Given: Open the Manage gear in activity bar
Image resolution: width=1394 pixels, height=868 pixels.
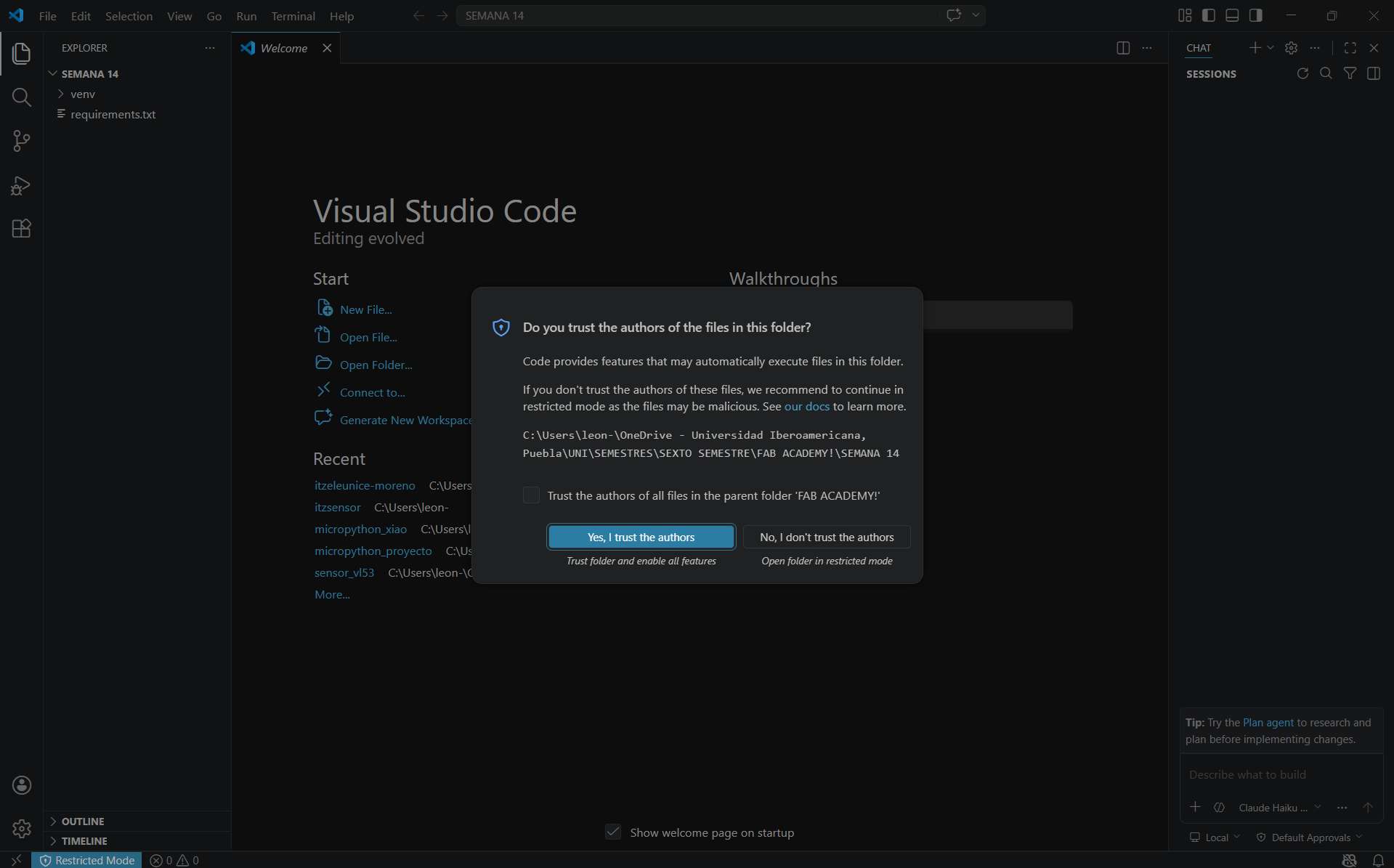Looking at the screenshot, I should click(21, 829).
